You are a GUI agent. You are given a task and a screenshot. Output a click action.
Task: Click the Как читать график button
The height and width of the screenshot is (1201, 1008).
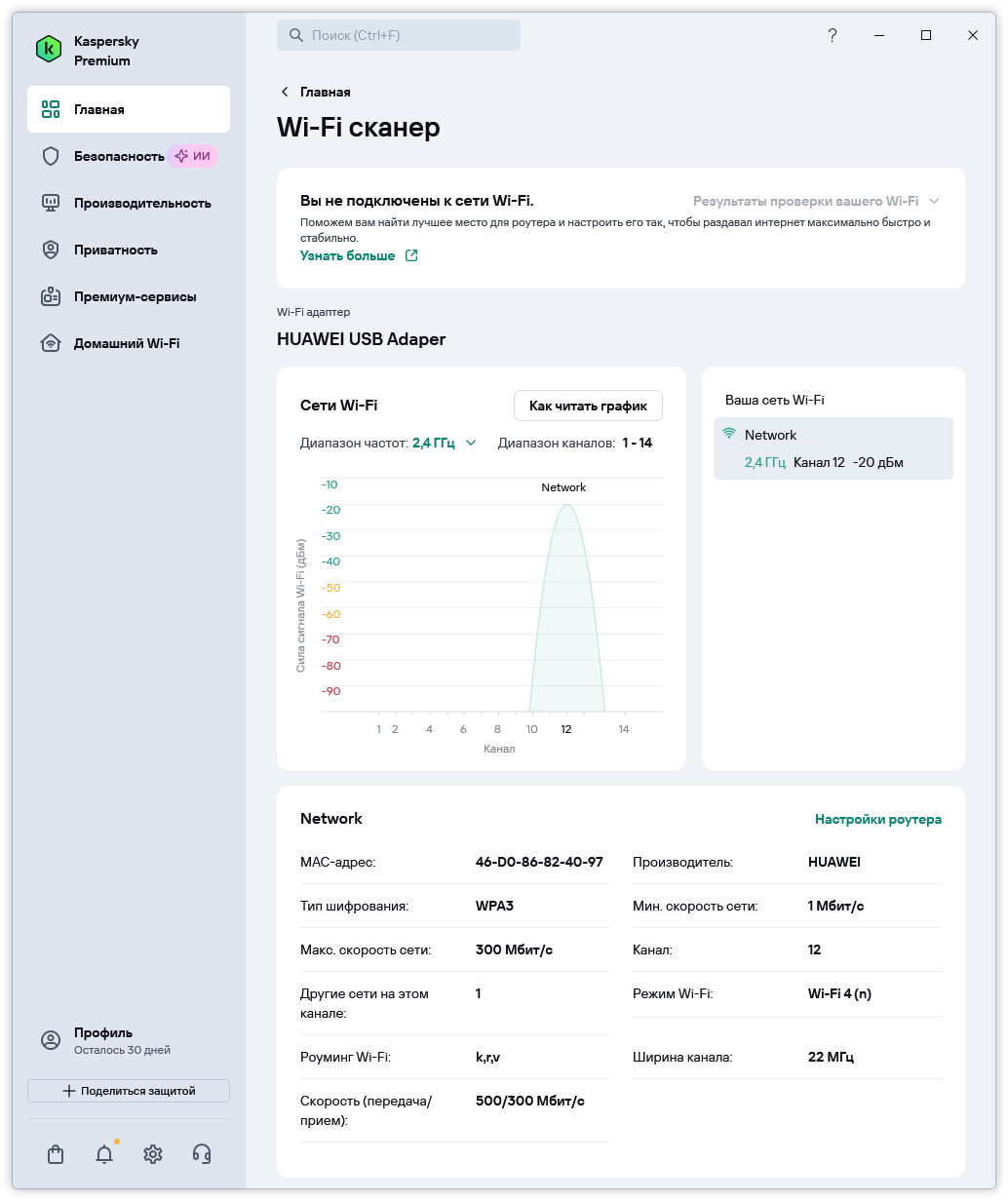(x=588, y=406)
